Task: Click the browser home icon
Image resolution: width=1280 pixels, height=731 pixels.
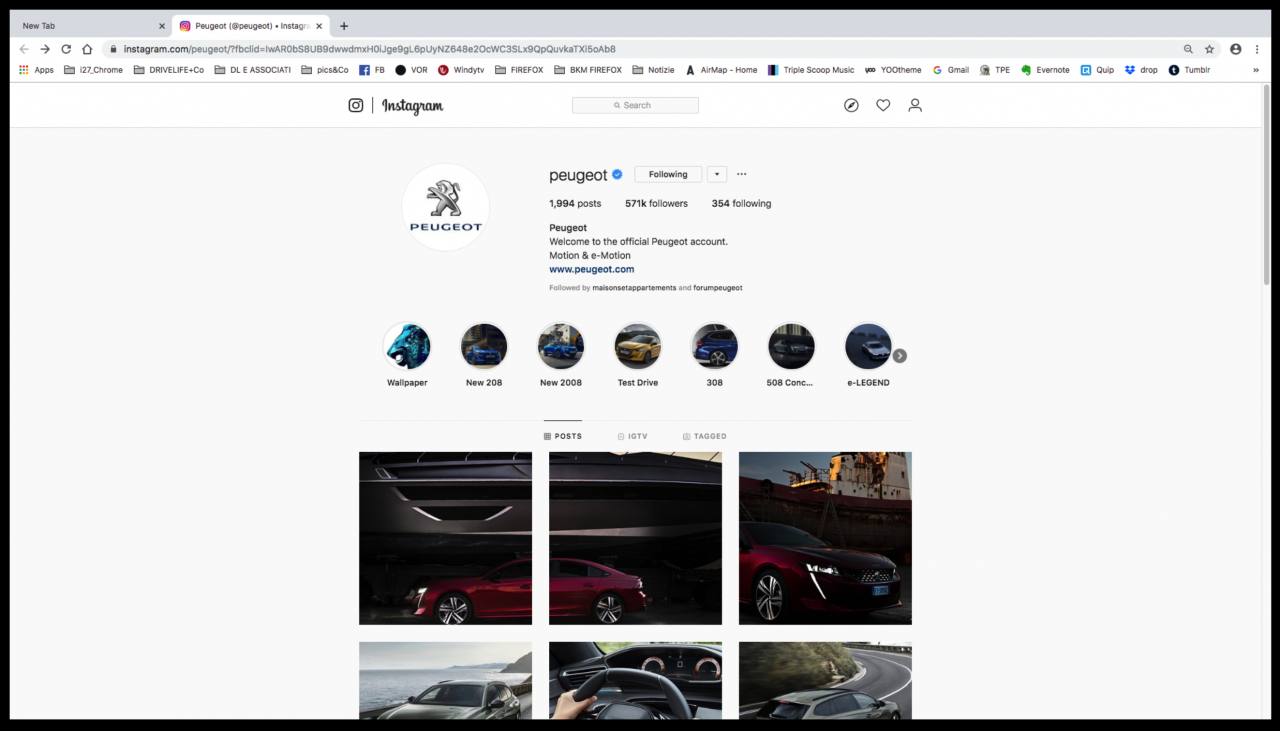Action: (87, 49)
